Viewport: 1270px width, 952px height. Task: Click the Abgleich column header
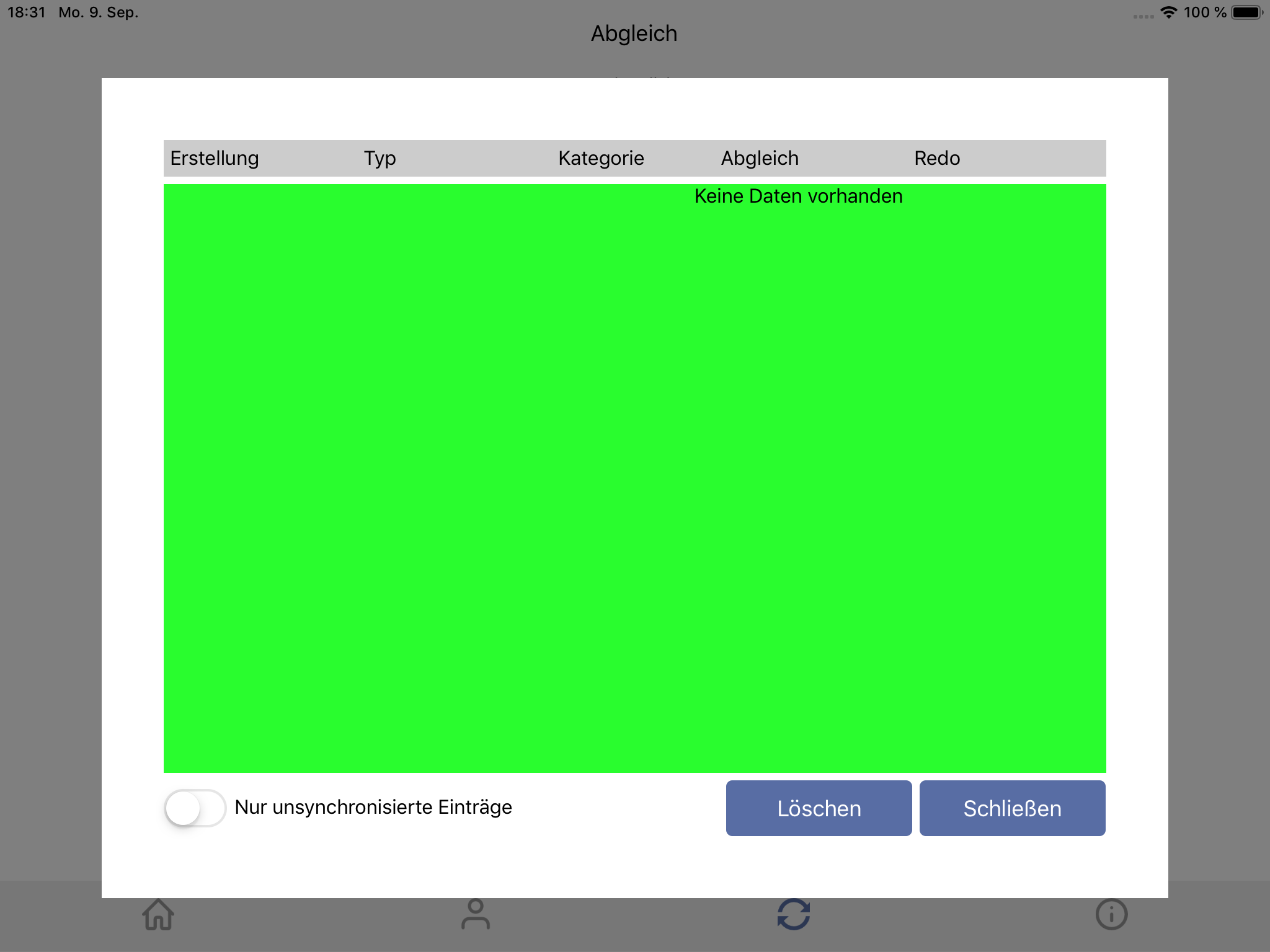[x=760, y=159]
